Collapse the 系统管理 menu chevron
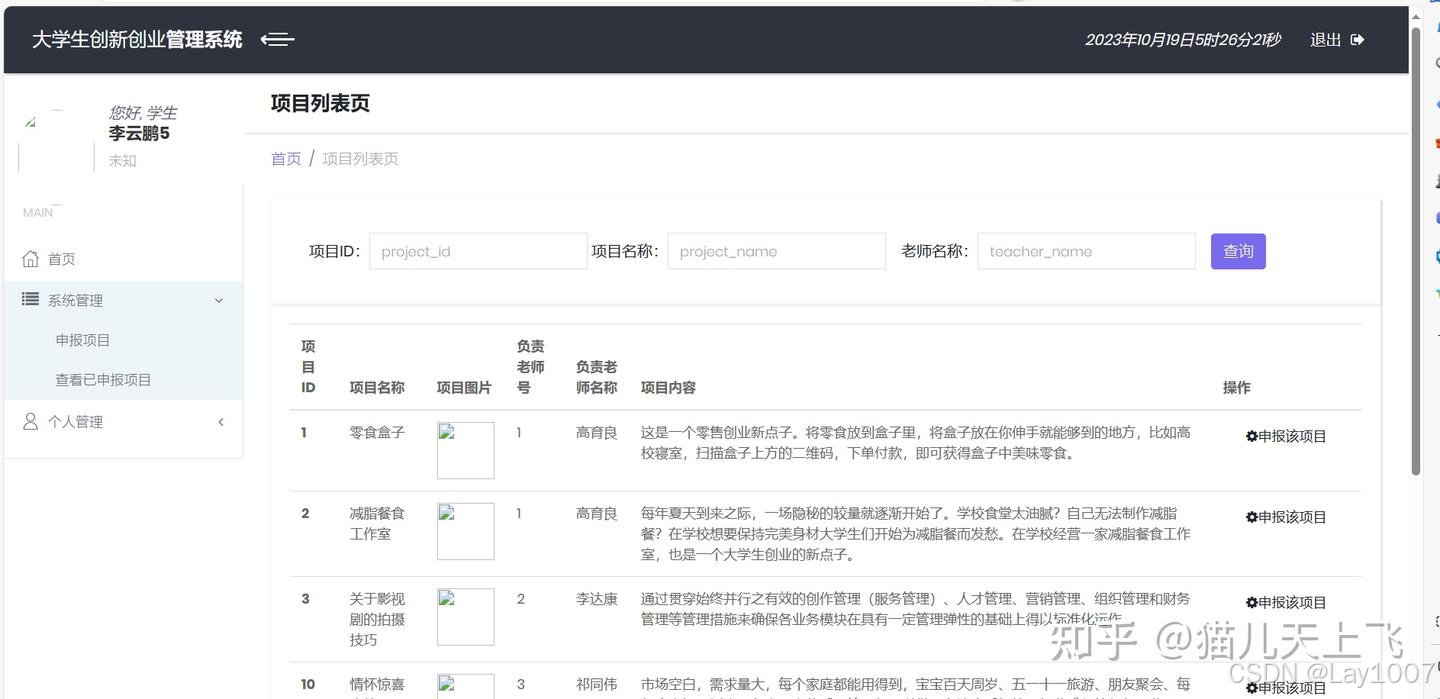 (x=219, y=300)
